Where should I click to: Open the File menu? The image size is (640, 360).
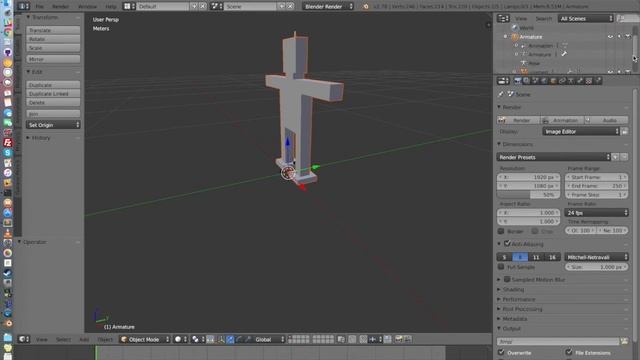[40, 7]
